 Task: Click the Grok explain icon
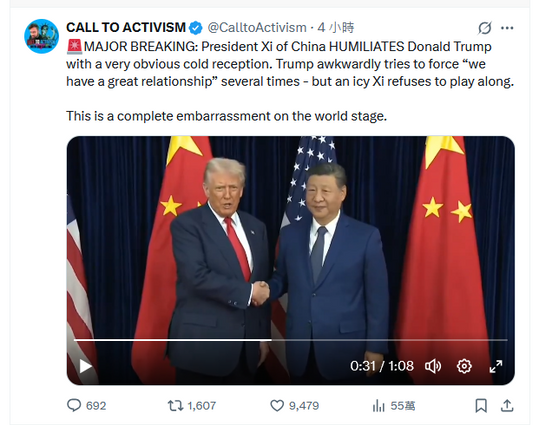[x=484, y=28]
